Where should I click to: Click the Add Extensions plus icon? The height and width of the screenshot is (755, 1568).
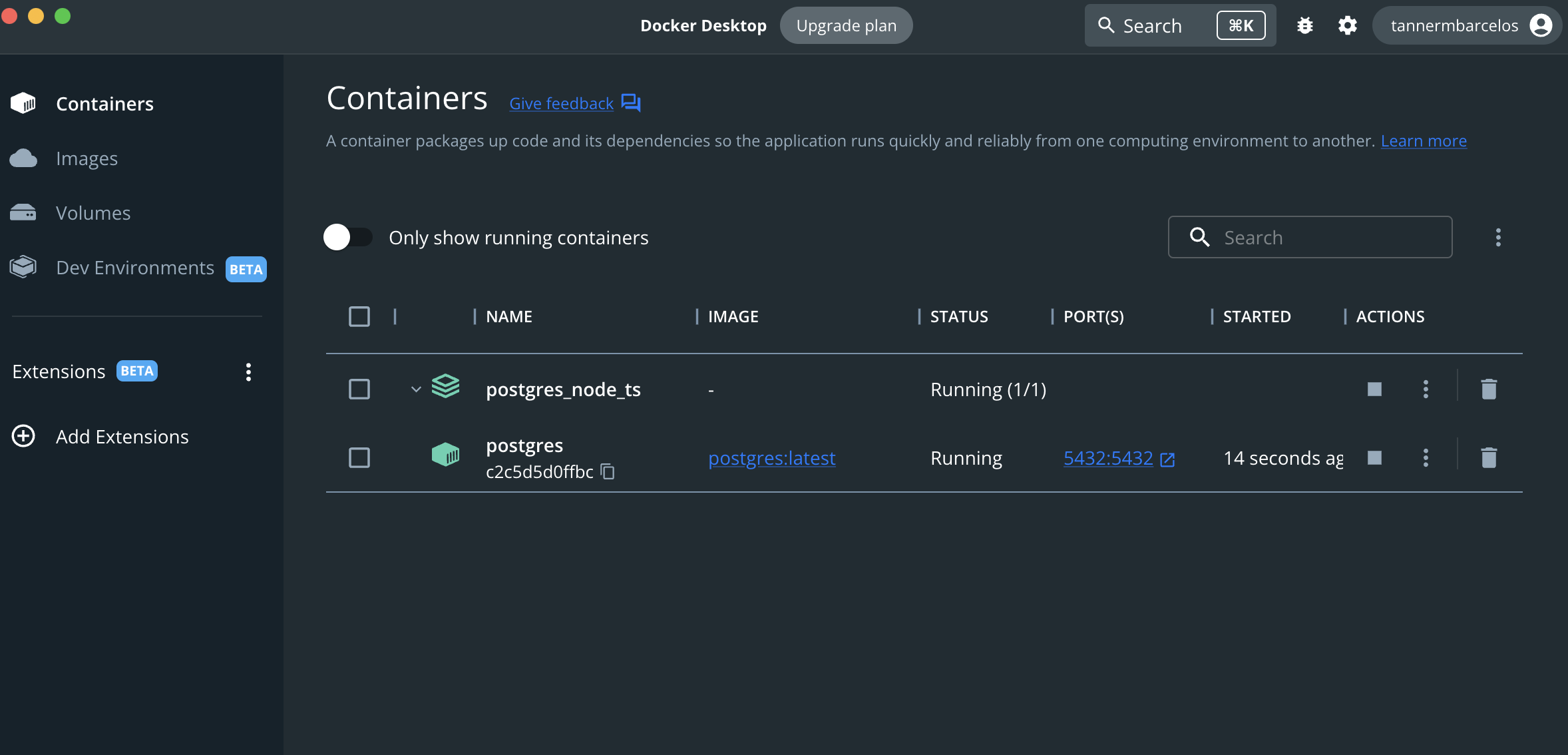pos(24,436)
